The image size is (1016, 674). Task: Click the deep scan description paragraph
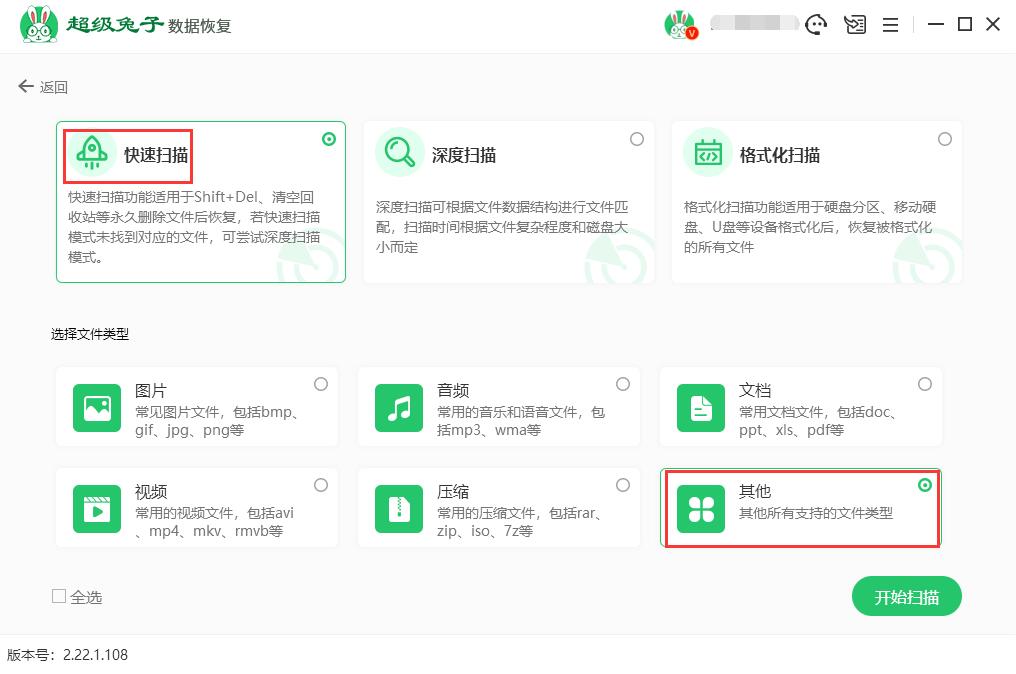pyautogui.click(x=502, y=227)
